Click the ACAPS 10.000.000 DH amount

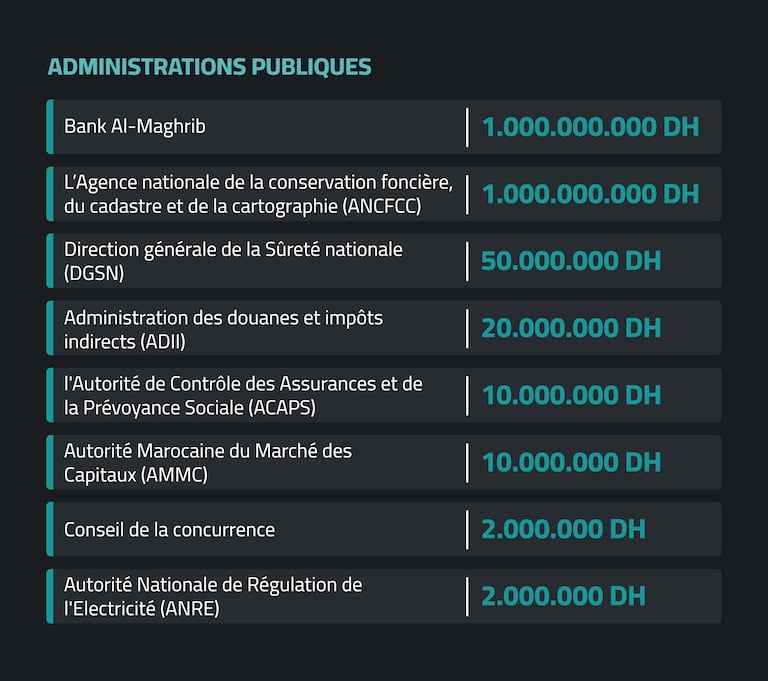click(x=571, y=395)
